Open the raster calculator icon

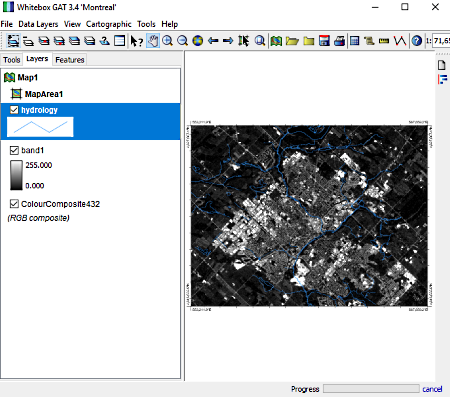point(355,41)
